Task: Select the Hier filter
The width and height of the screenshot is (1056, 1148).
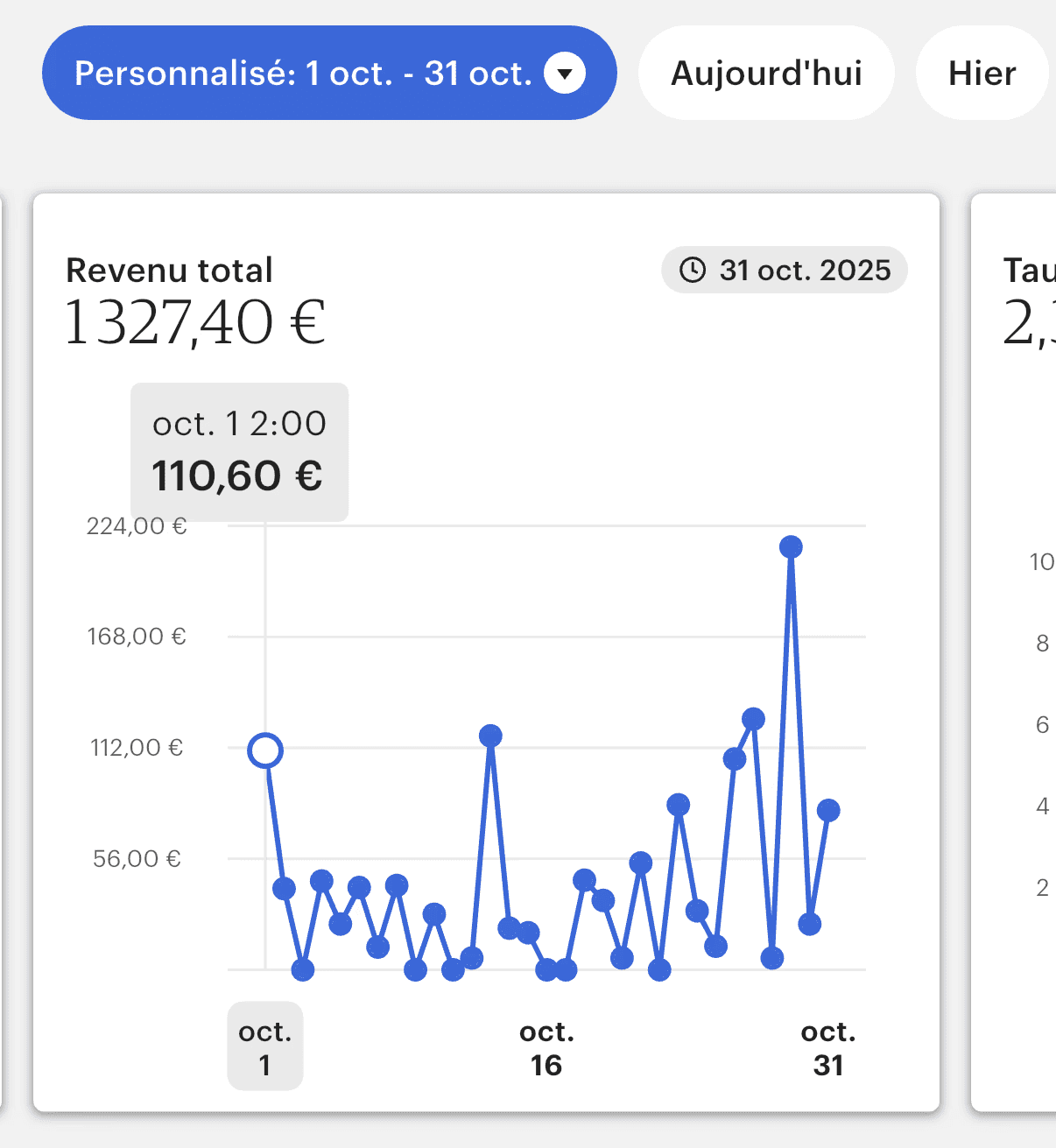Action: 982,73
